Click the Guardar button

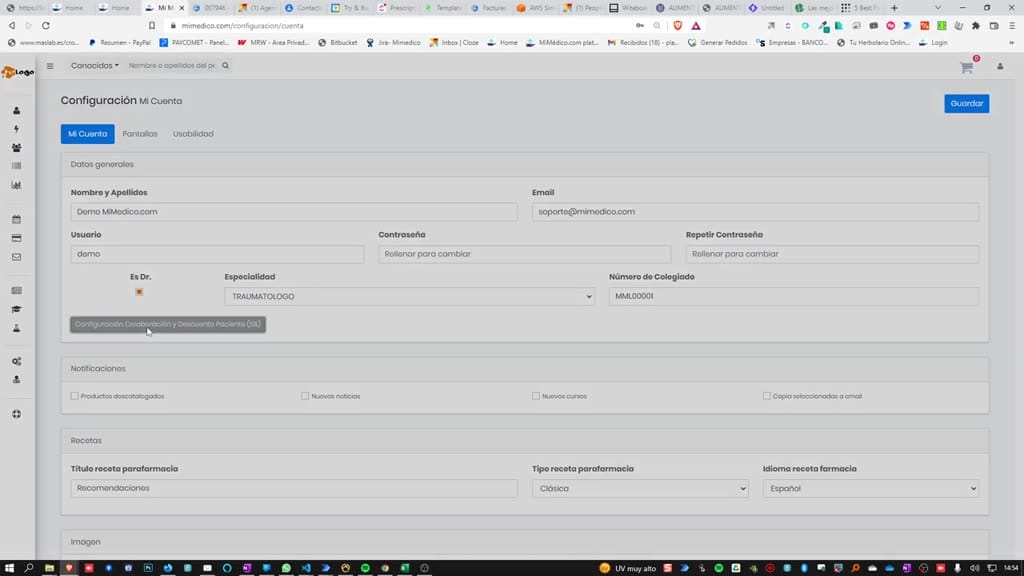coord(967,104)
